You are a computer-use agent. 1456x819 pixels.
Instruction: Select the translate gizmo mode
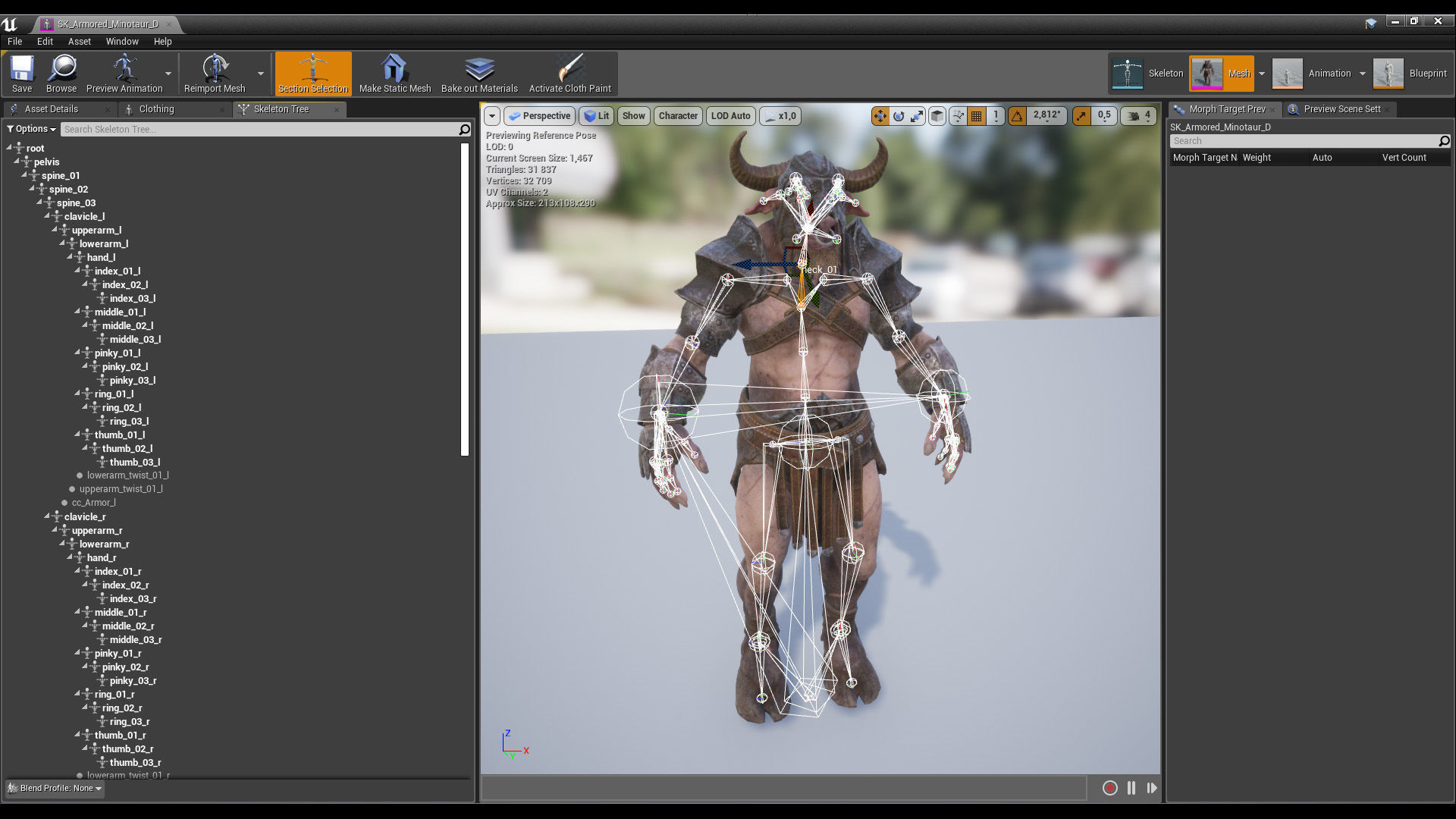880,116
